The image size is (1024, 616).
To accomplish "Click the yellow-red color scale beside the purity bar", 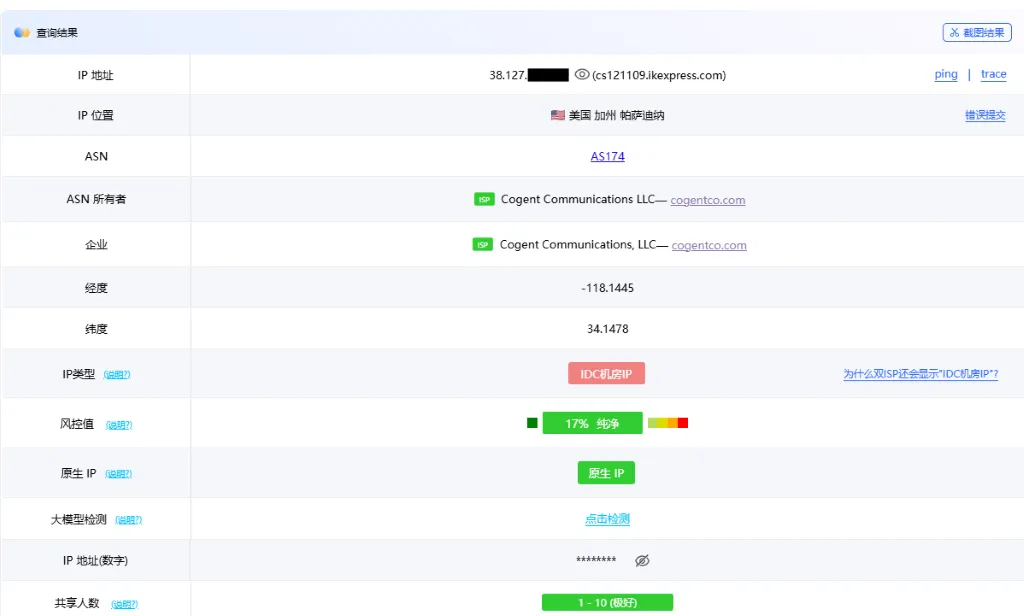I will [x=668, y=422].
